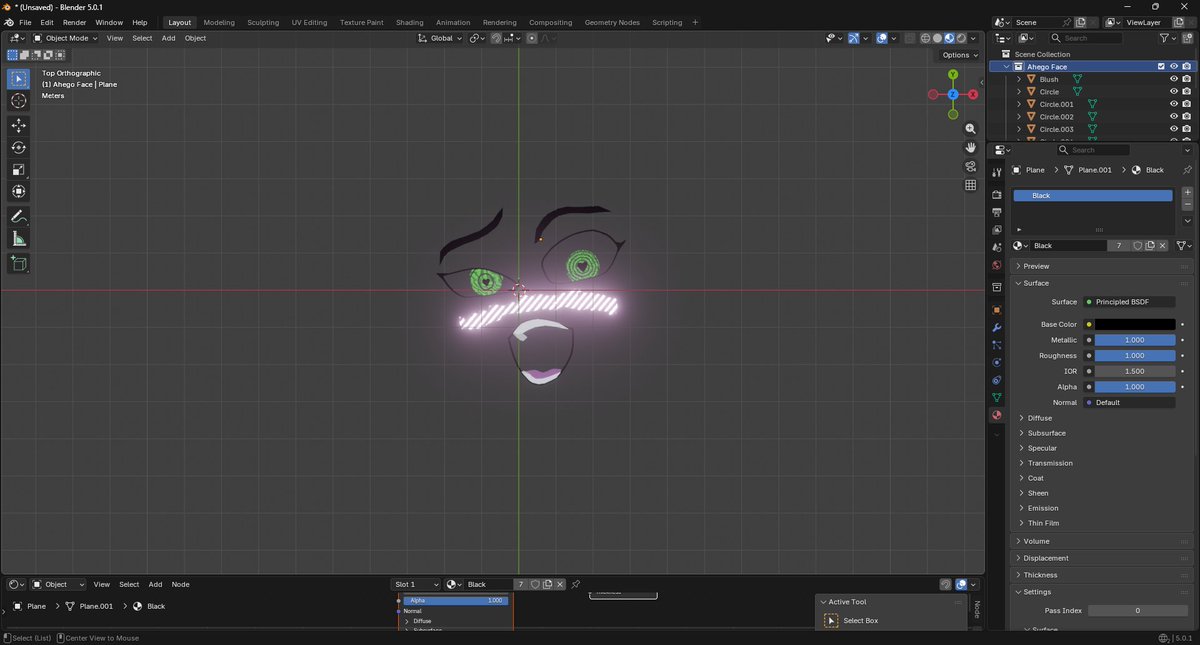Pick the Transform tool
Screen dimensions: 1200x645
click(19, 191)
